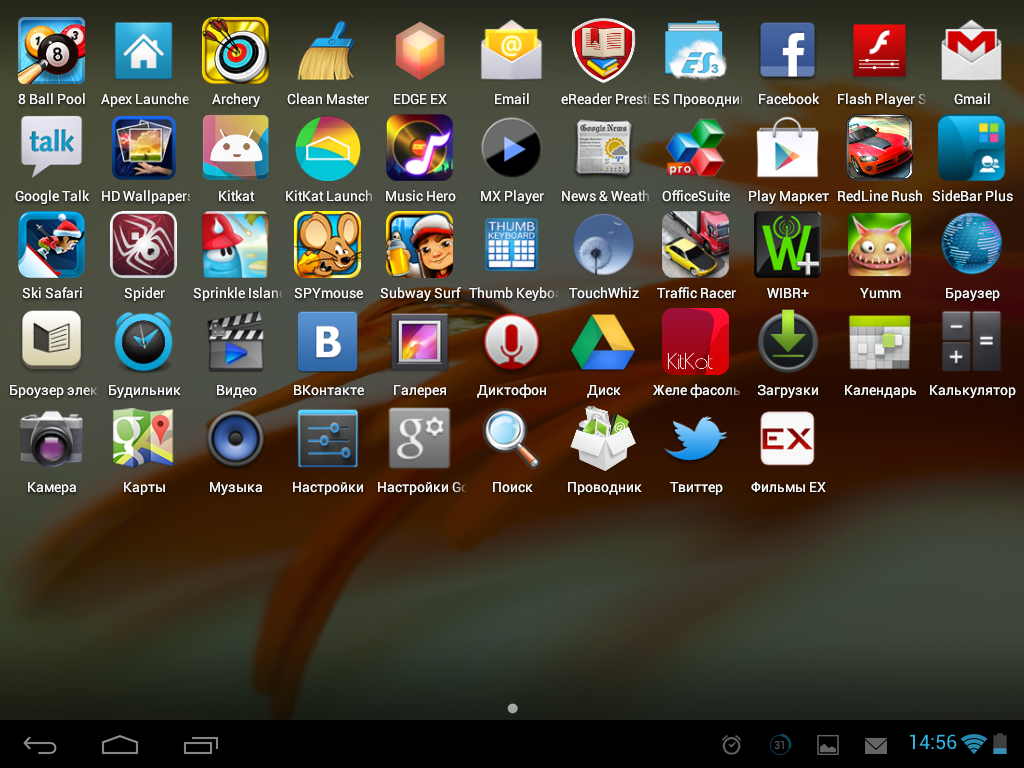Open the Калькулятор app
This screenshot has width=1024, height=768.
coord(971,342)
